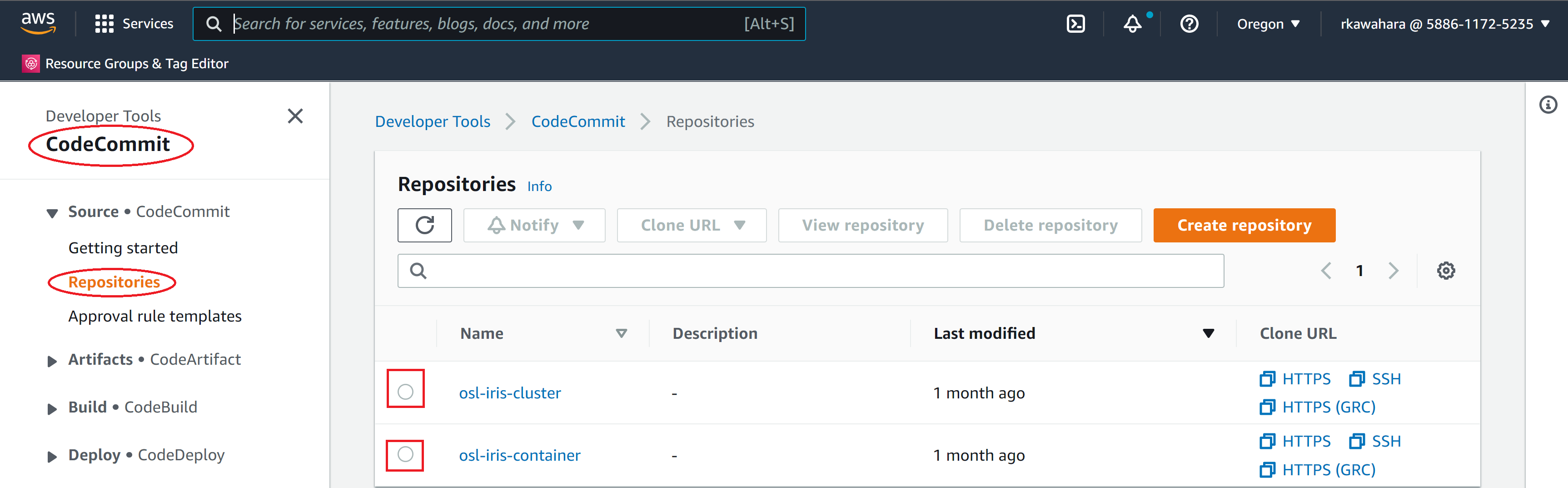Open the Clone URL dropdown
1568x488 pixels.
[x=692, y=226]
